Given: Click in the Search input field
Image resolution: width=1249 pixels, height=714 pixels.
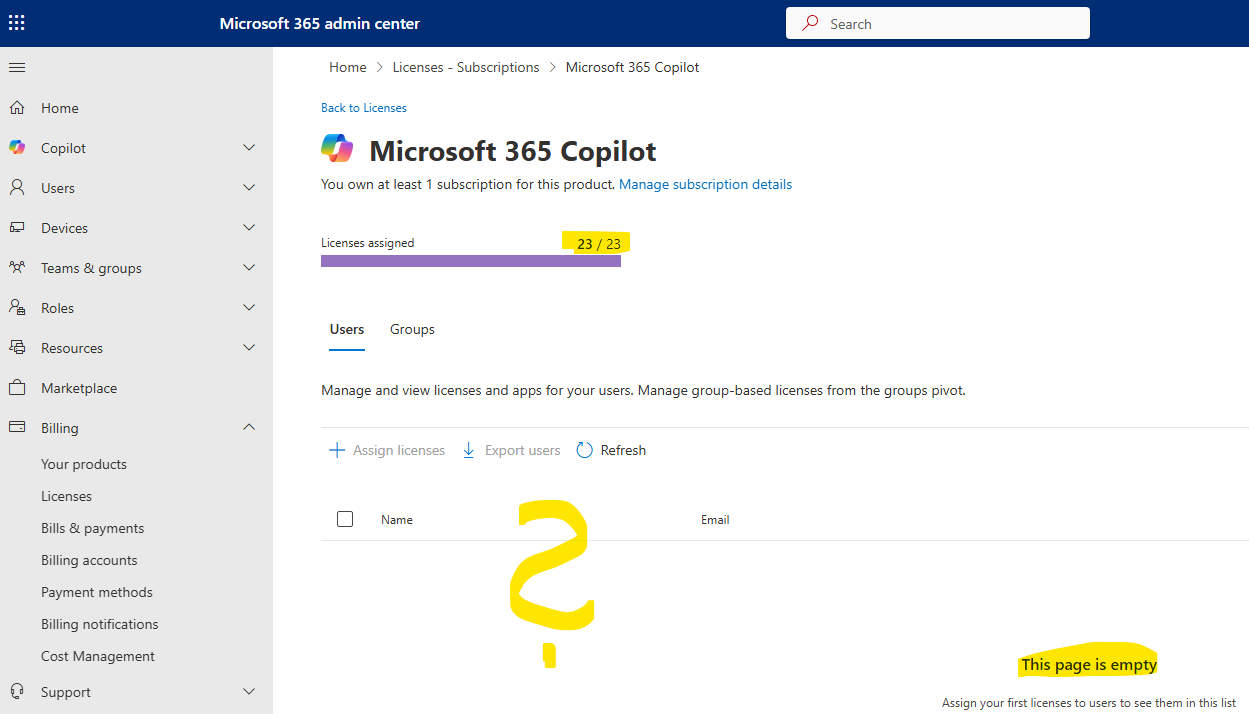Looking at the screenshot, I should pos(938,23).
